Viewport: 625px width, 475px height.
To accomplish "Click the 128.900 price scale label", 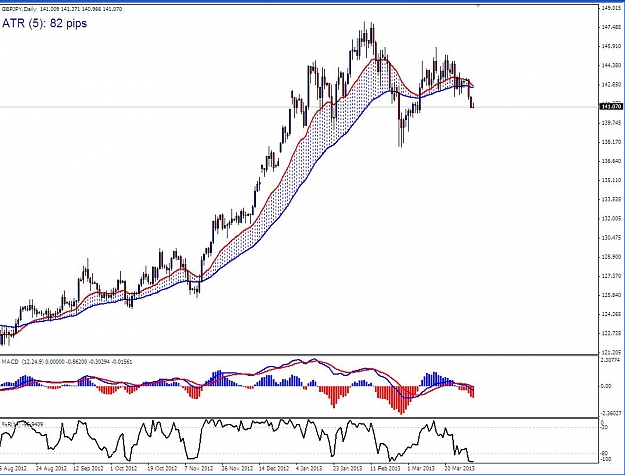I will pos(612,257).
